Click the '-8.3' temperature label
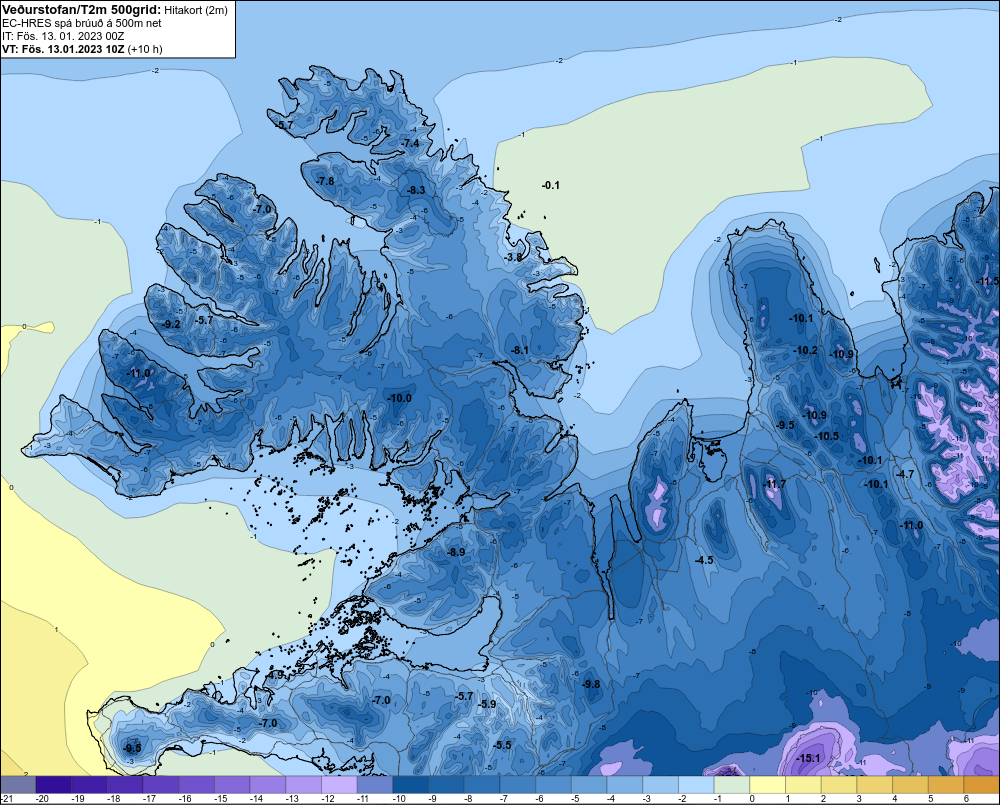Screen dimensions: 1000x805 click(416, 190)
